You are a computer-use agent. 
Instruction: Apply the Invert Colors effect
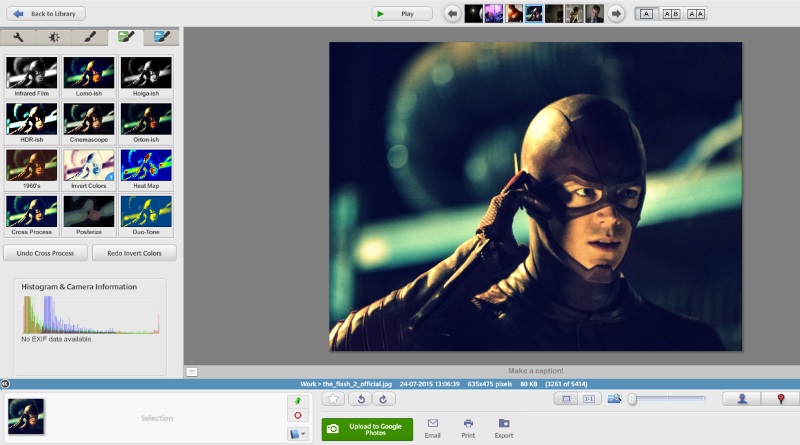89,169
